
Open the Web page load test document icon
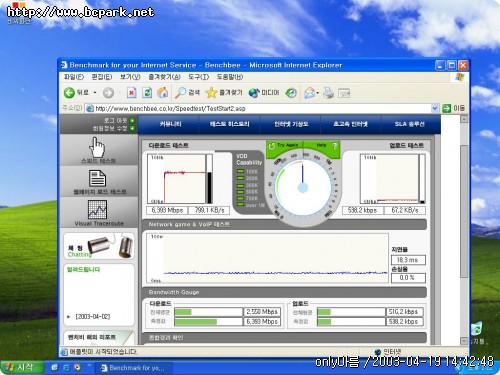click(x=97, y=178)
